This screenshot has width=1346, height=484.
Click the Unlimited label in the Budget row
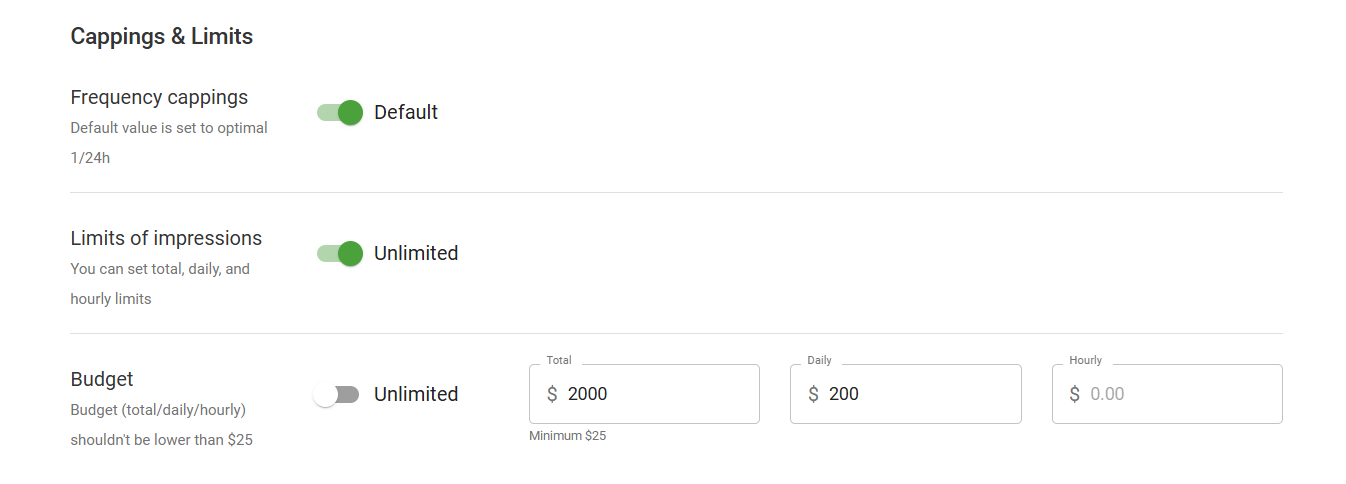point(416,395)
